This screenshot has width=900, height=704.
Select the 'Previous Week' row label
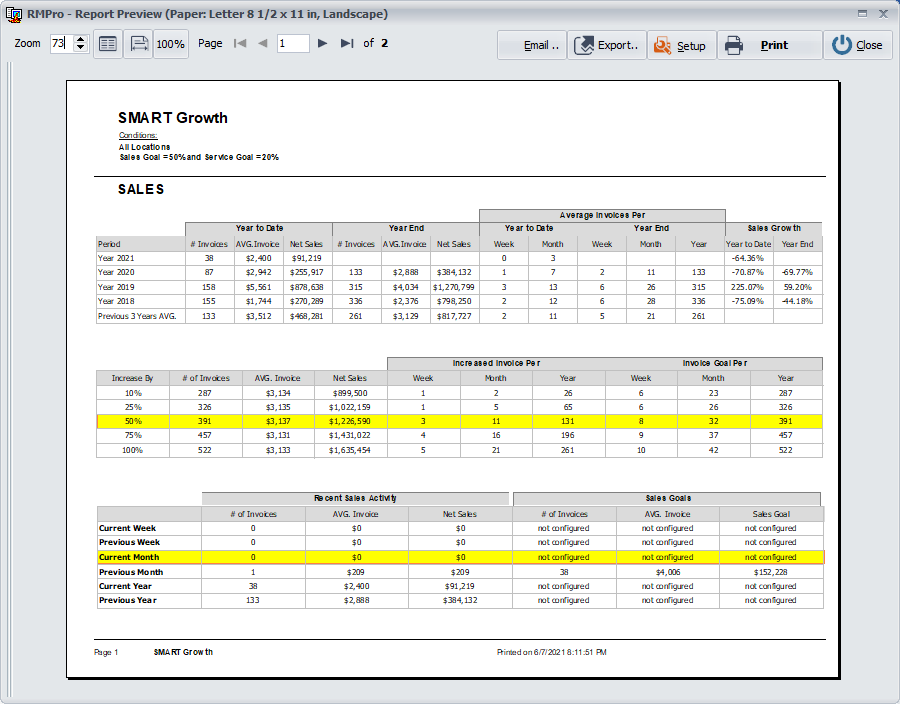pyautogui.click(x=130, y=542)
